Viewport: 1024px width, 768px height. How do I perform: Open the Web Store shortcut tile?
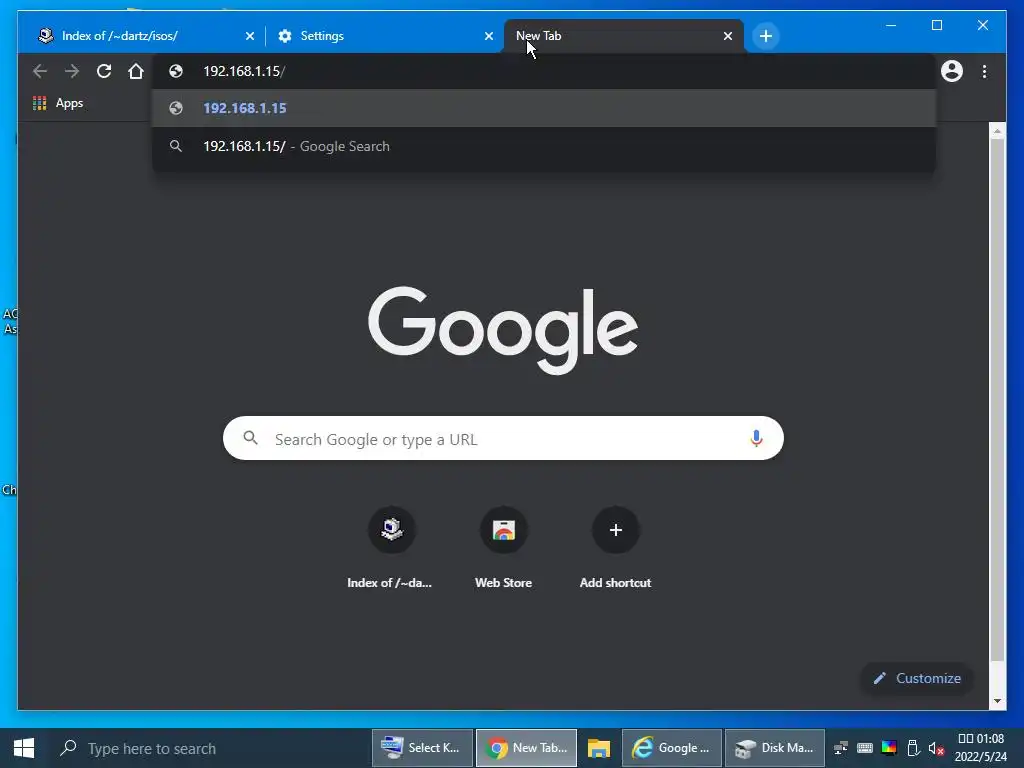(x=504, y=549)
